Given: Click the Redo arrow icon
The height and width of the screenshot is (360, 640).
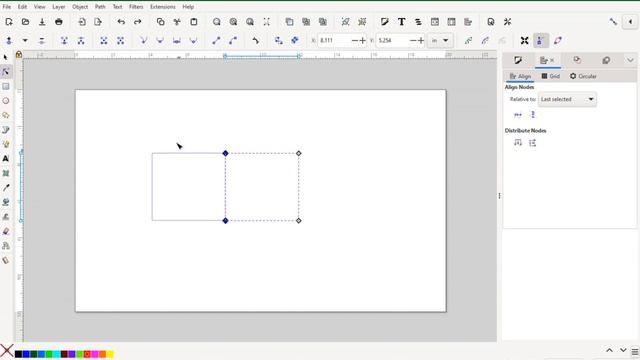Looking at the screenshot, I should 138,22.
